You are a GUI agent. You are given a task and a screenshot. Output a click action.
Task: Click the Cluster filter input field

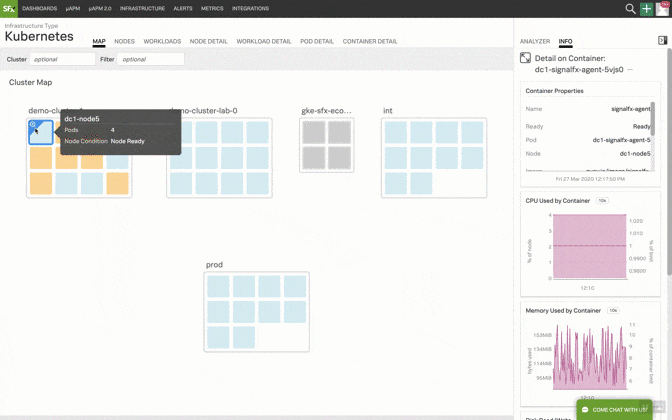(62, 60)
